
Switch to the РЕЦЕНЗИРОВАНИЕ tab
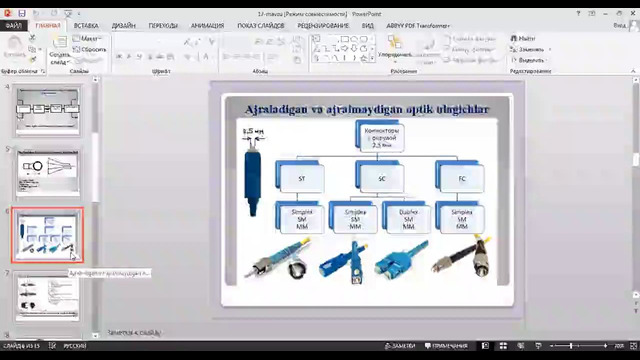coord(323,25)
